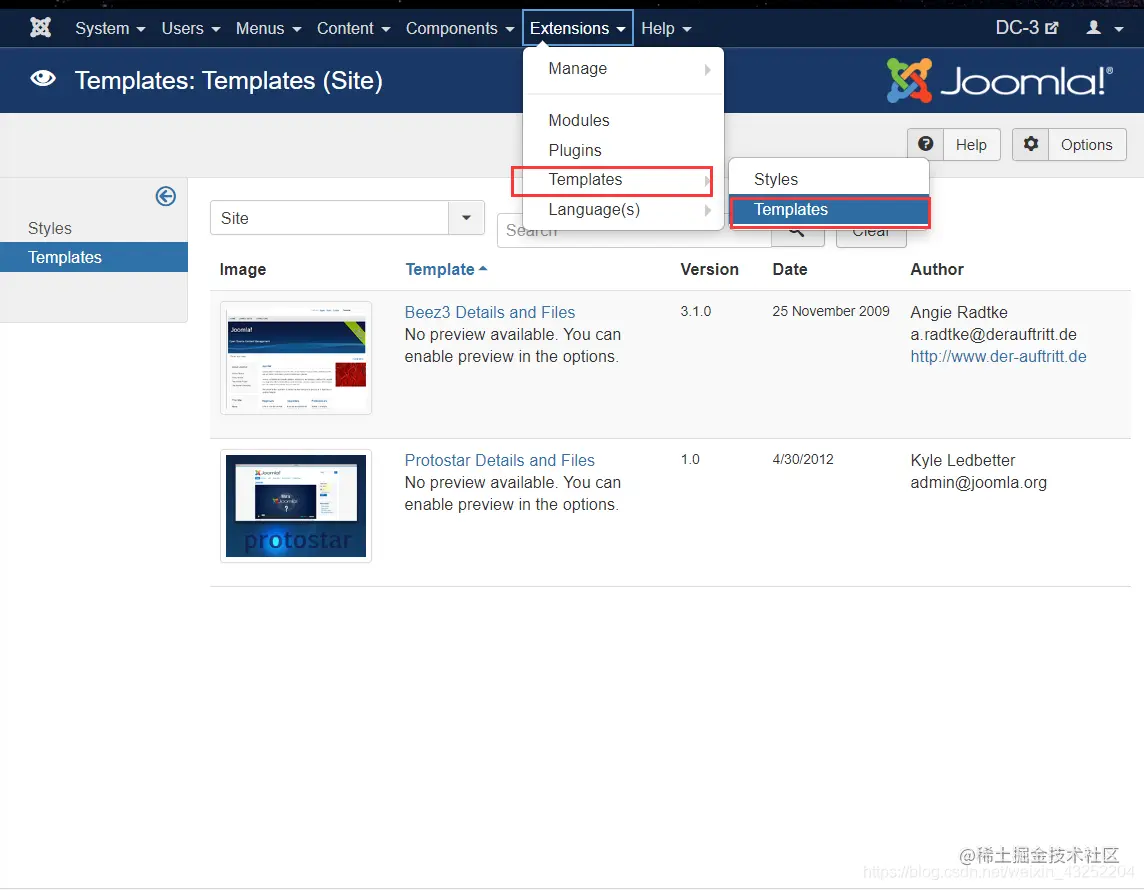This screenshot has width=1144, height=890.
Task: Open the Site client dropdown
Action: tap(347, 218)
